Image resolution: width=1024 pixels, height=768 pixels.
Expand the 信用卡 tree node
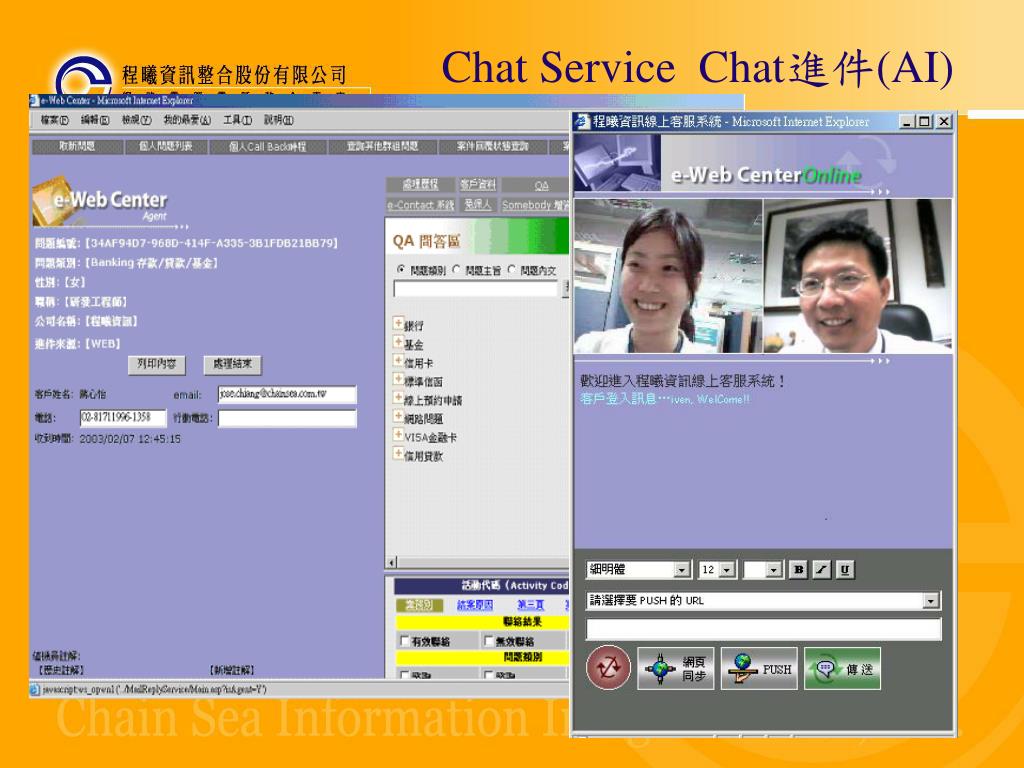pos(398,360)
